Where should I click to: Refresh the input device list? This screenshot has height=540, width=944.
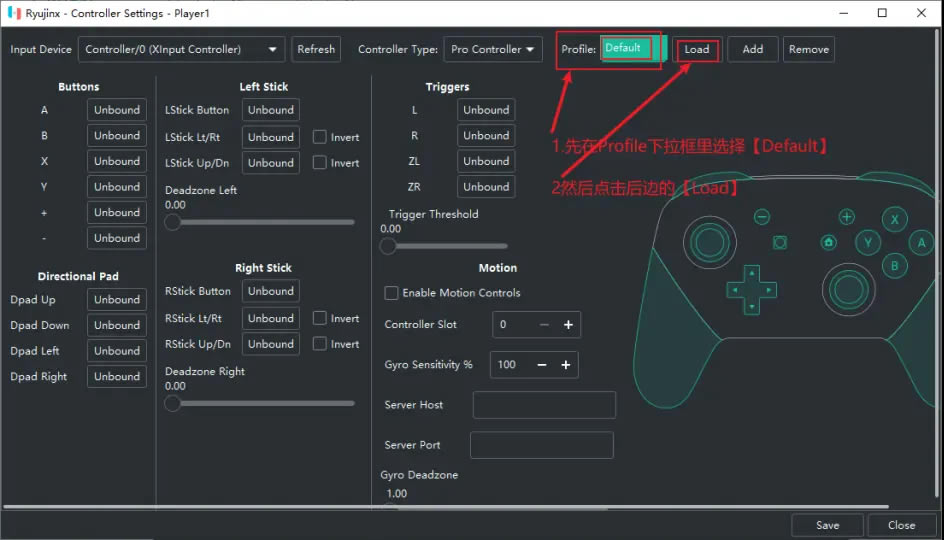tap(316, 49)
